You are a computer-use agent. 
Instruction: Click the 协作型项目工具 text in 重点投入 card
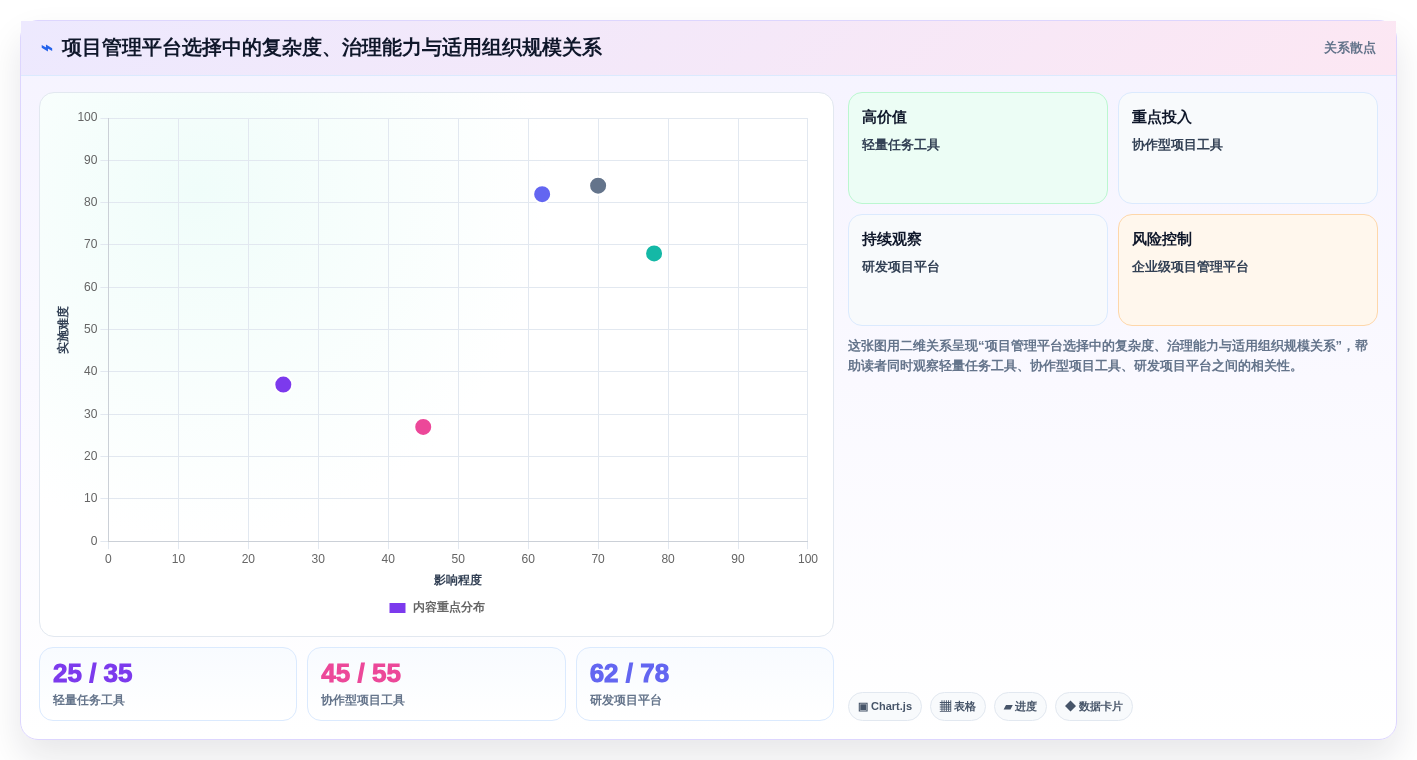coord(1177,145)
